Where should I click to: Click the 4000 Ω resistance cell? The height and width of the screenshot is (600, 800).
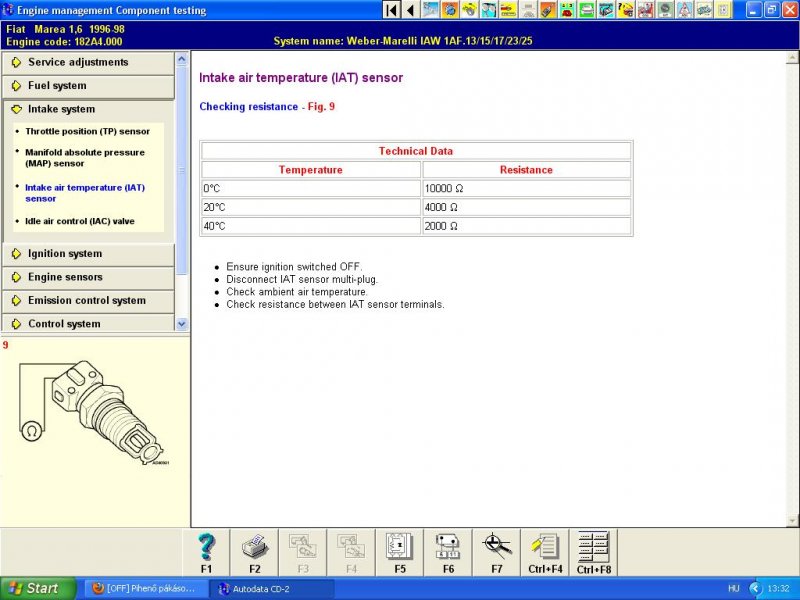(527, 207)
